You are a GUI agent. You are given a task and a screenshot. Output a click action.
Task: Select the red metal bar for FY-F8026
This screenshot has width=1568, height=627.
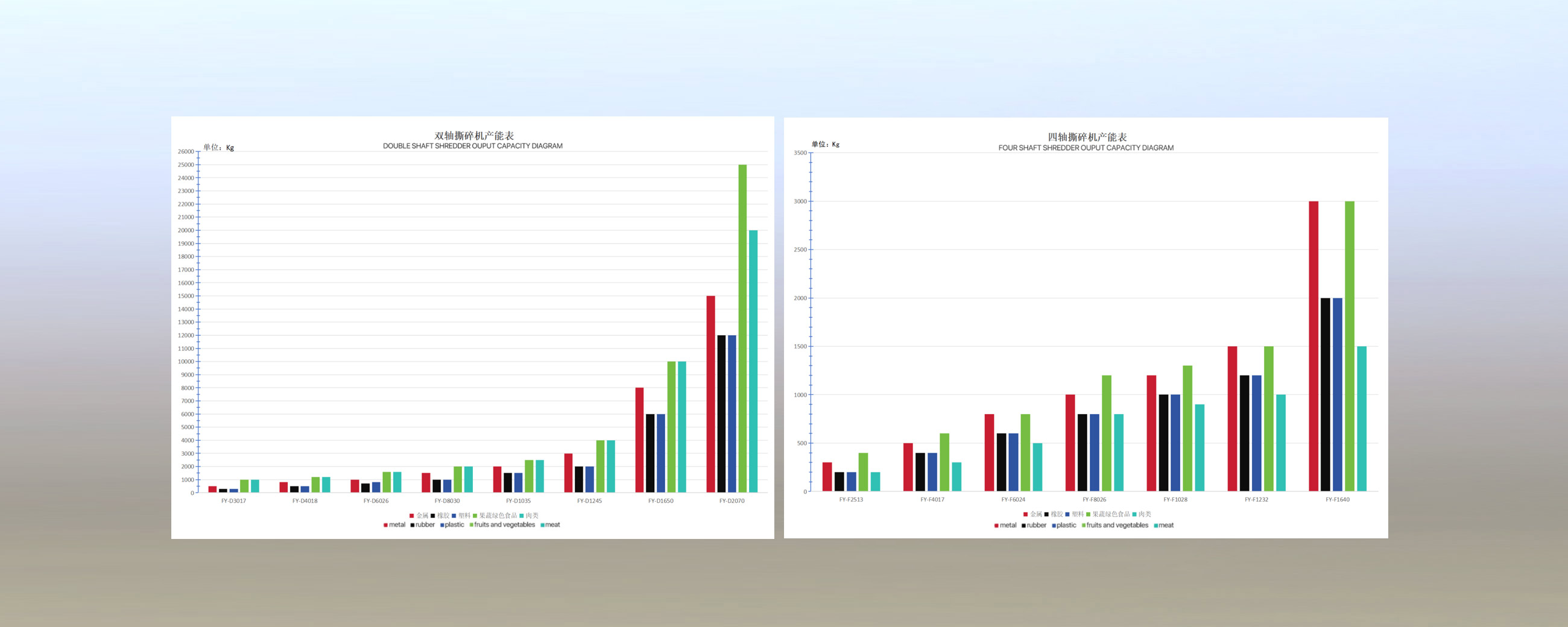pos(1070,443)
